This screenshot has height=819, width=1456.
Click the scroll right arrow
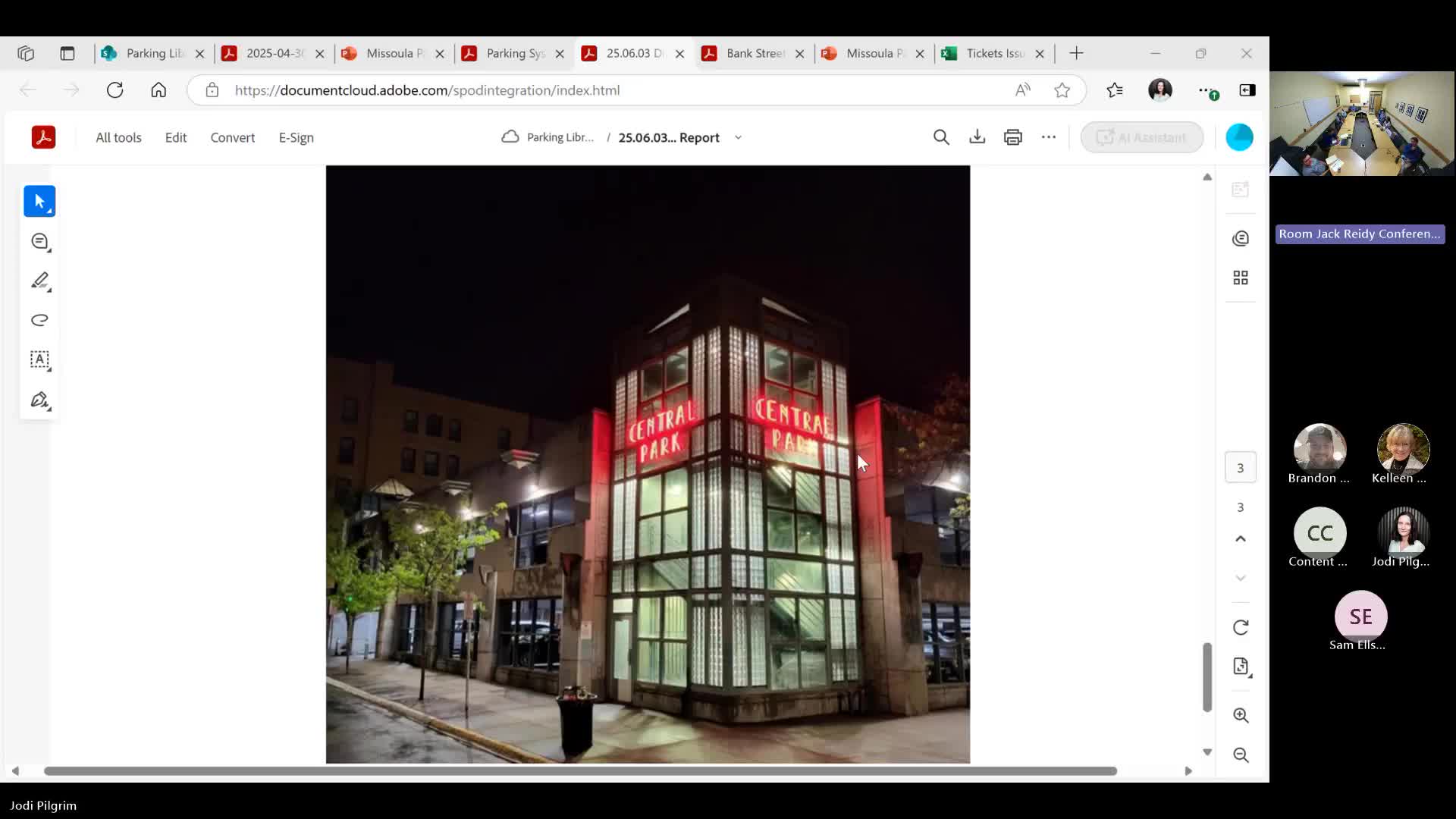(x=1188, y=771)
